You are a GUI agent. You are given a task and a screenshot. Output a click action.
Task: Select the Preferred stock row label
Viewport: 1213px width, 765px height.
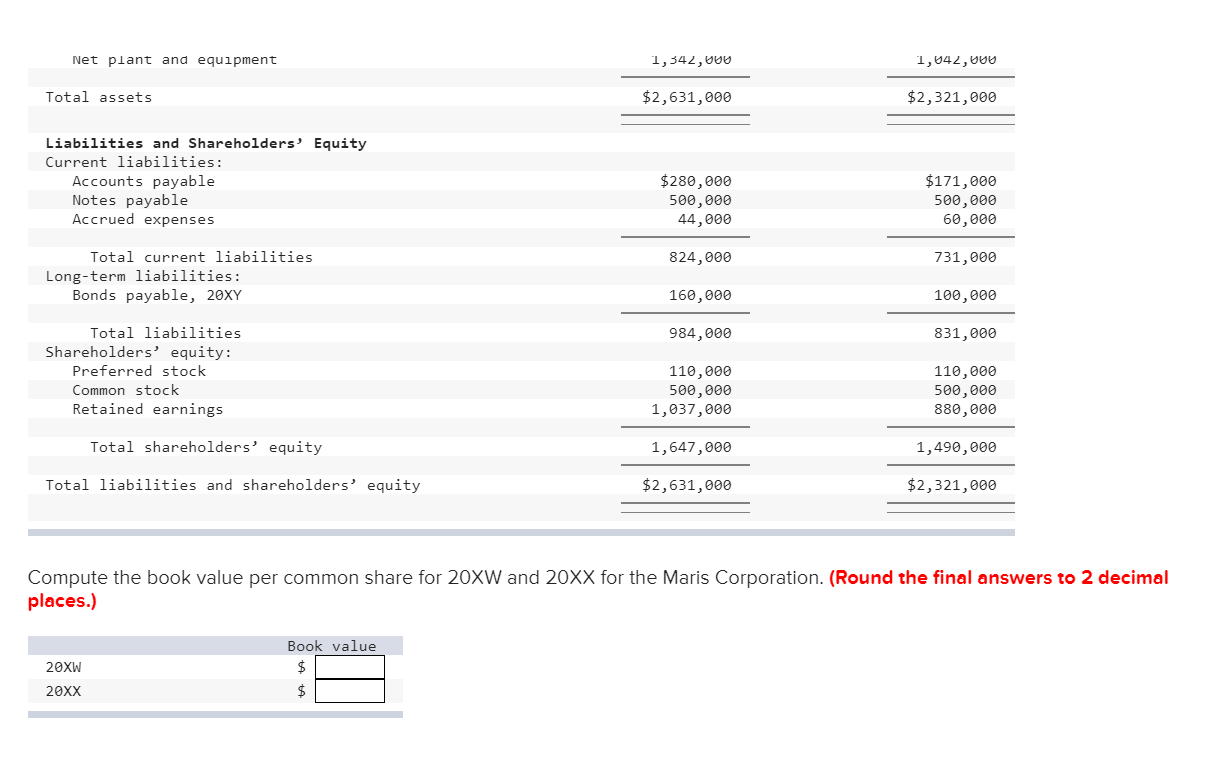(138, 371)
